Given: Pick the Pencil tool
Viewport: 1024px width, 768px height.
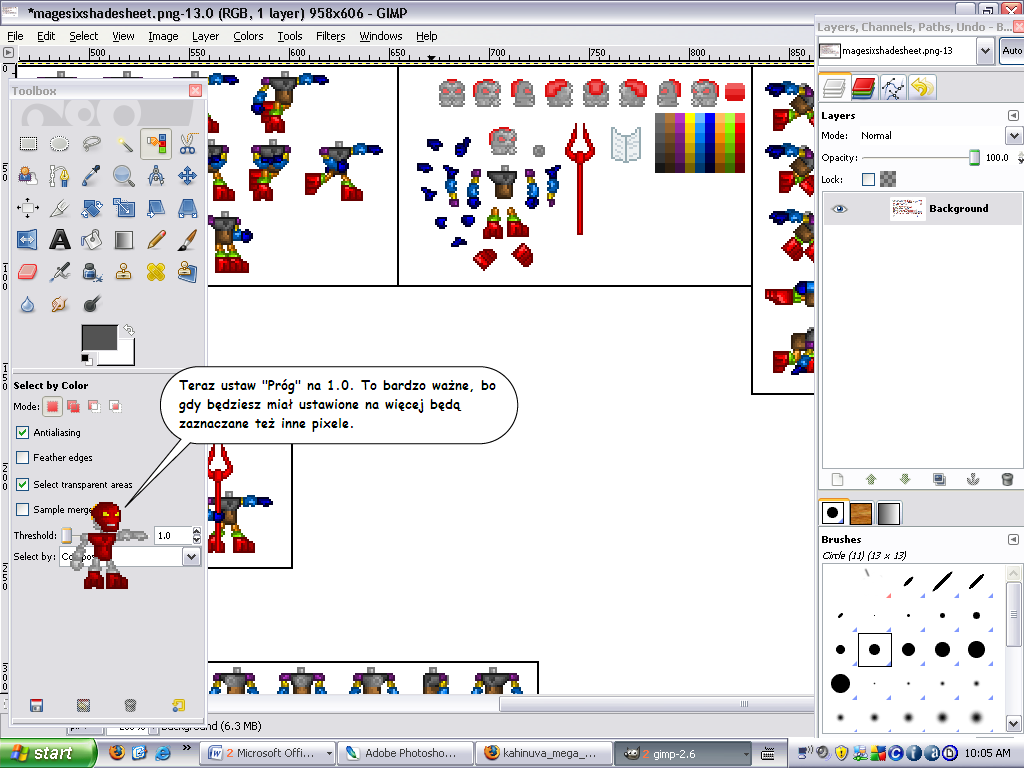Looking at the screenshot, I should 155,240.
